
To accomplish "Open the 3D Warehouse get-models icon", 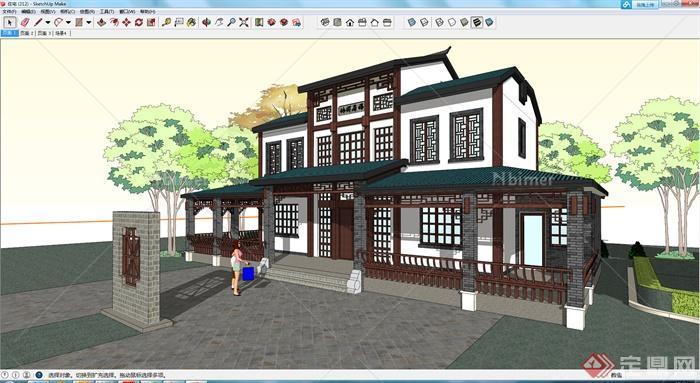I will 271,22.
